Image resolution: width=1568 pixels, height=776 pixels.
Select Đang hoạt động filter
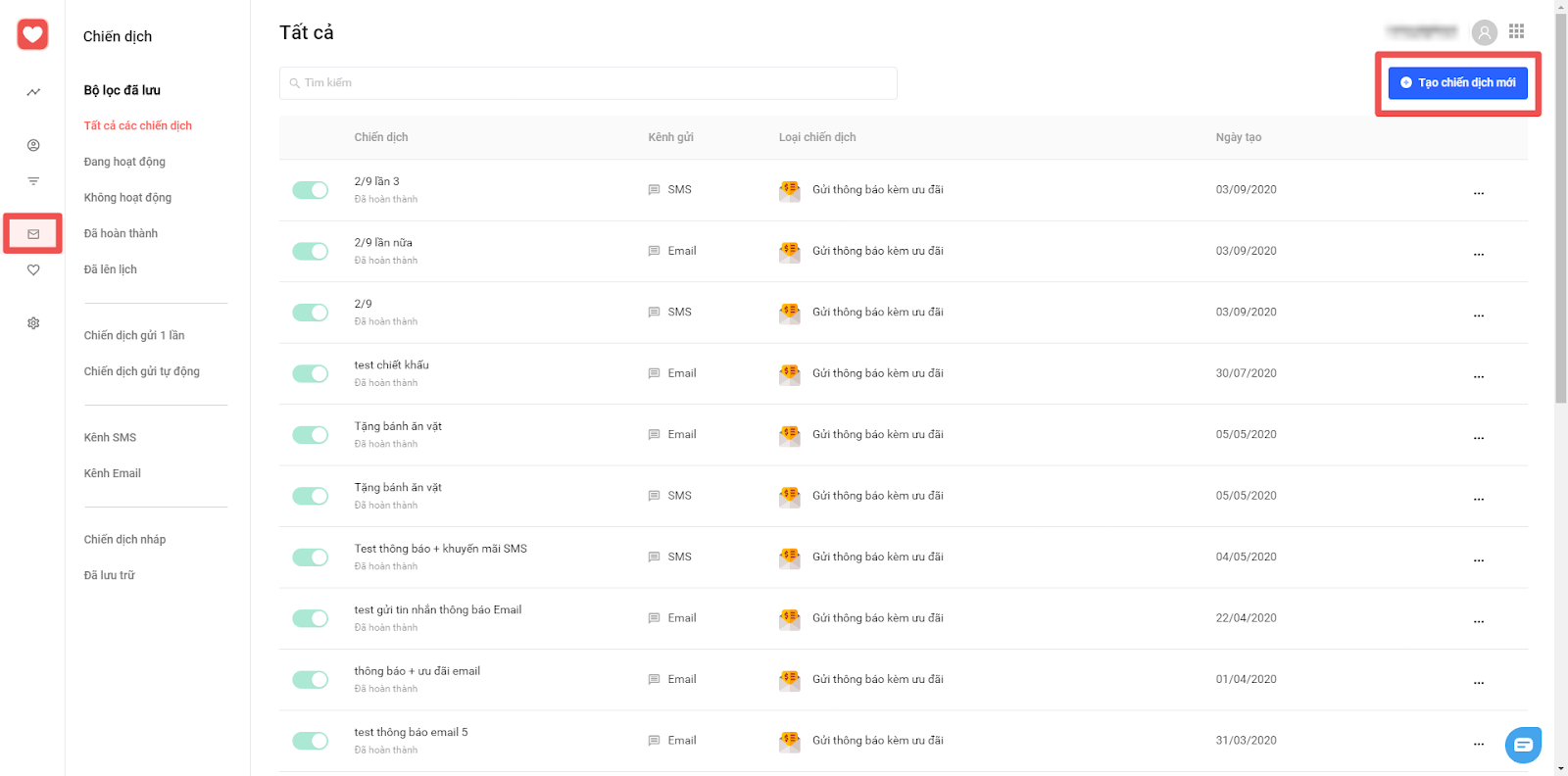pos(124,162)
